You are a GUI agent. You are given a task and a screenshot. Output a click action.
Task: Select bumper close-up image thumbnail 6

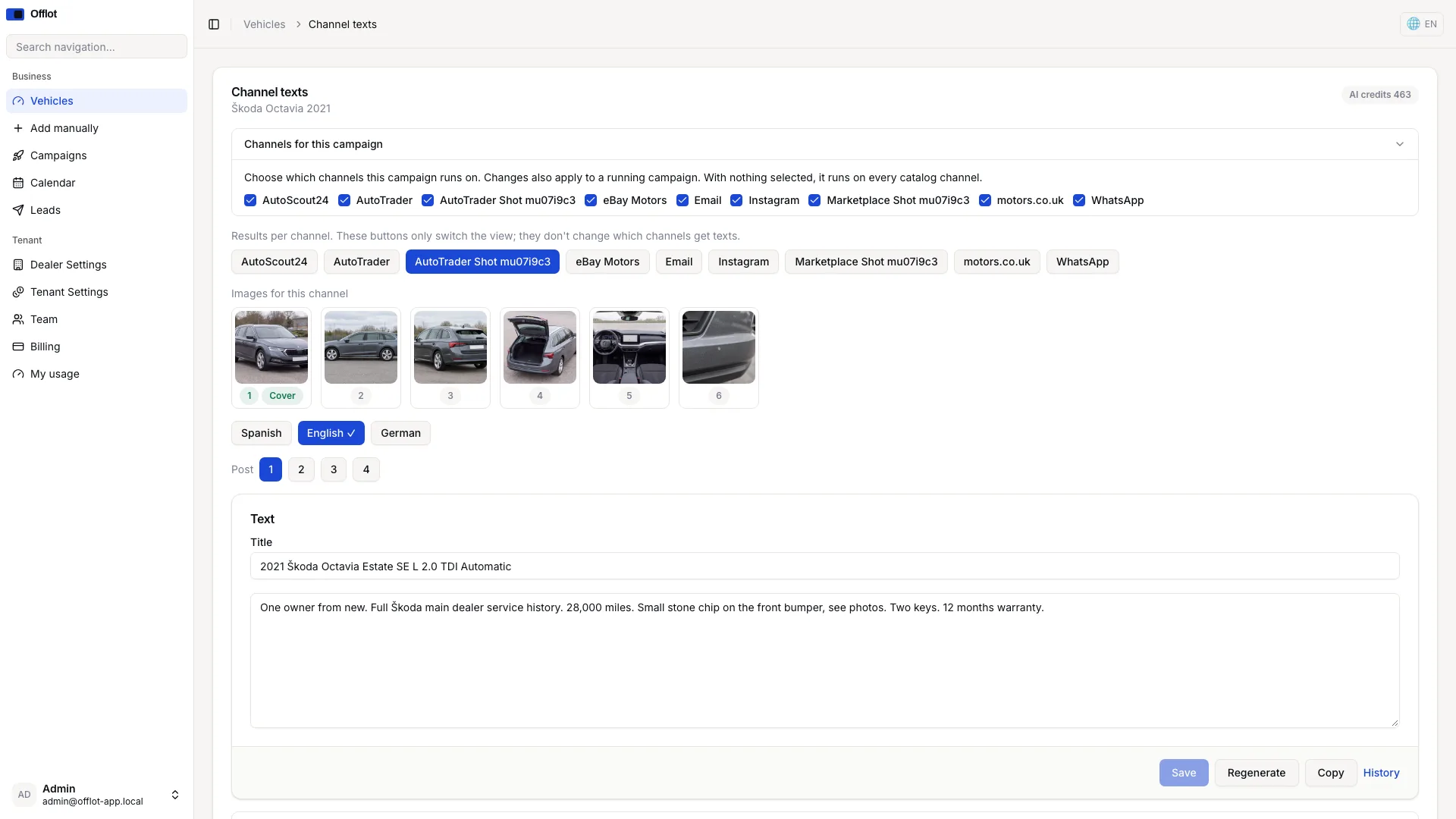pos(719,347)
